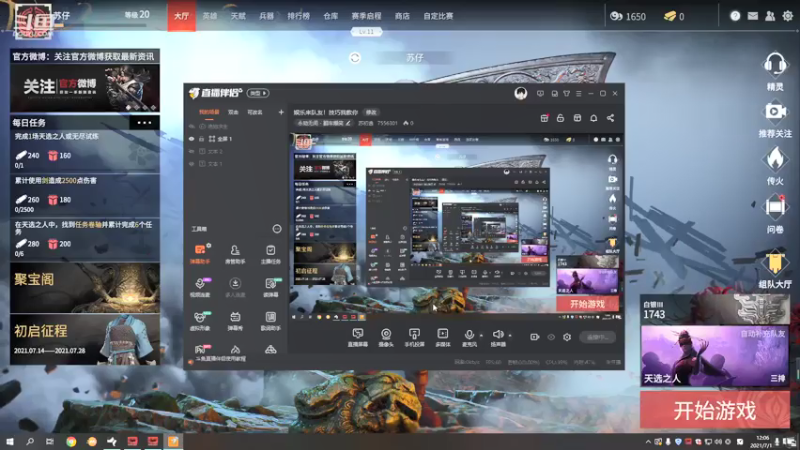The width and height of the screenshot is (800, 450).
Task: Expand toolbox more-options circle button
Action: (x=277, y=229)
